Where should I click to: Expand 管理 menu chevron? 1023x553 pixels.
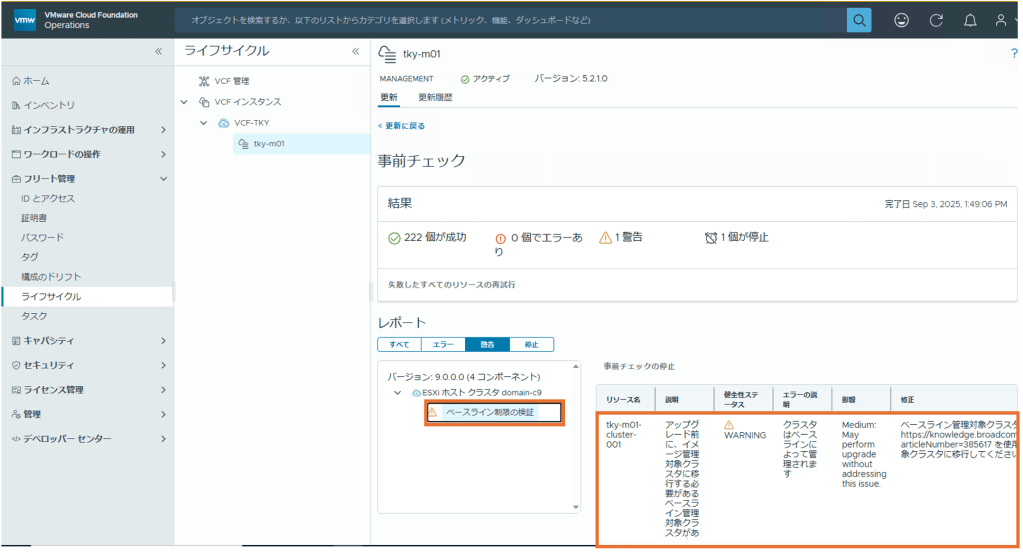(x=163, y=414)
